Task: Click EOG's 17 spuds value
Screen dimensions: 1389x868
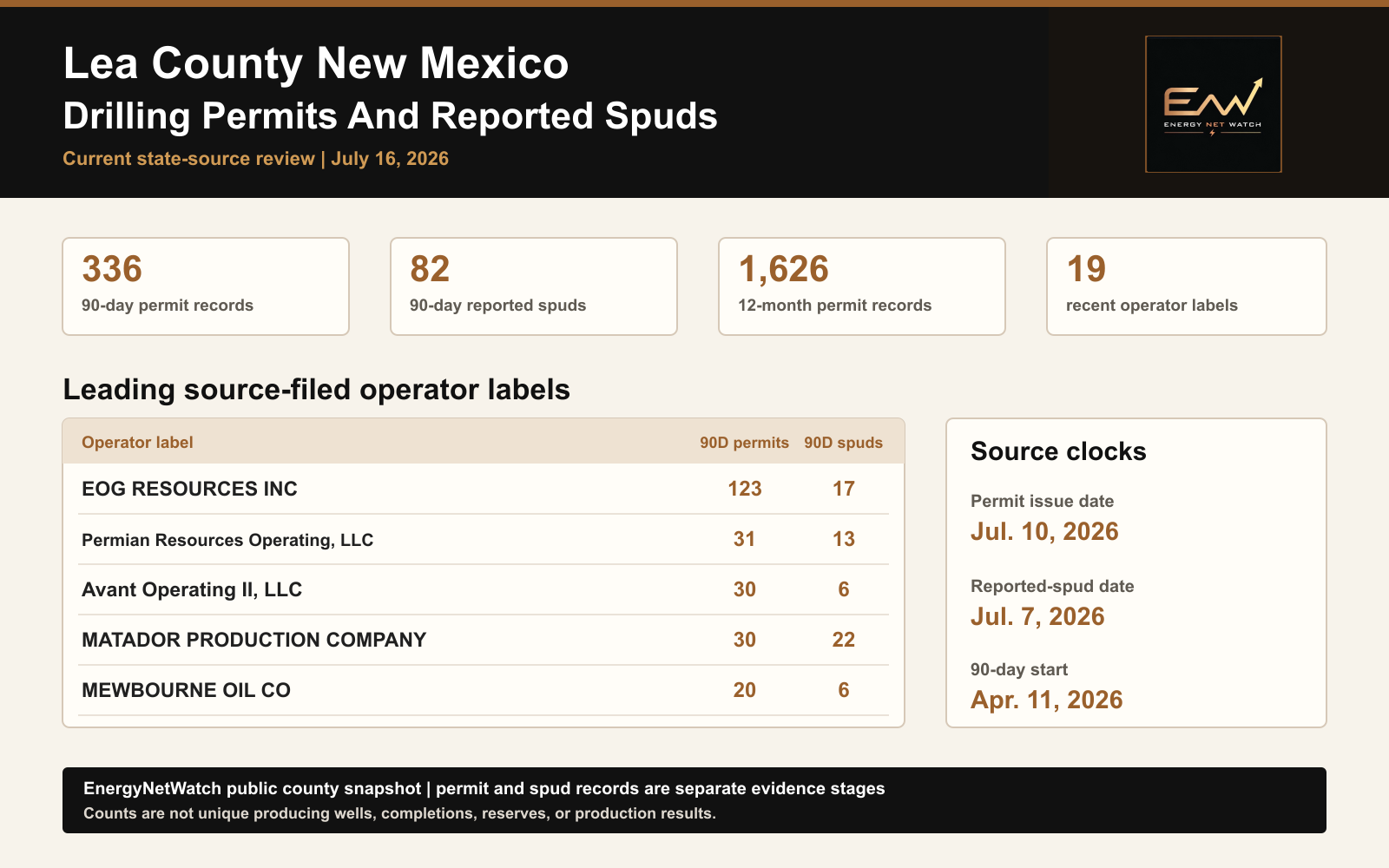Action: (x=844, y=489)
